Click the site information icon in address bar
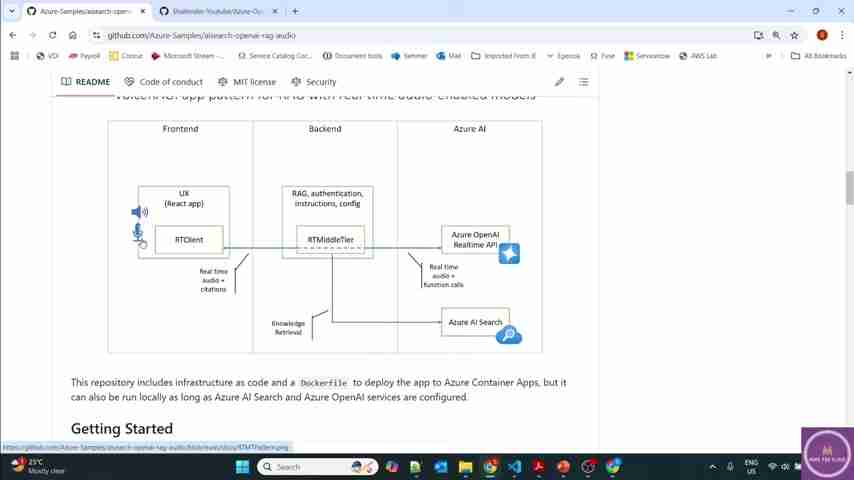 96,35
